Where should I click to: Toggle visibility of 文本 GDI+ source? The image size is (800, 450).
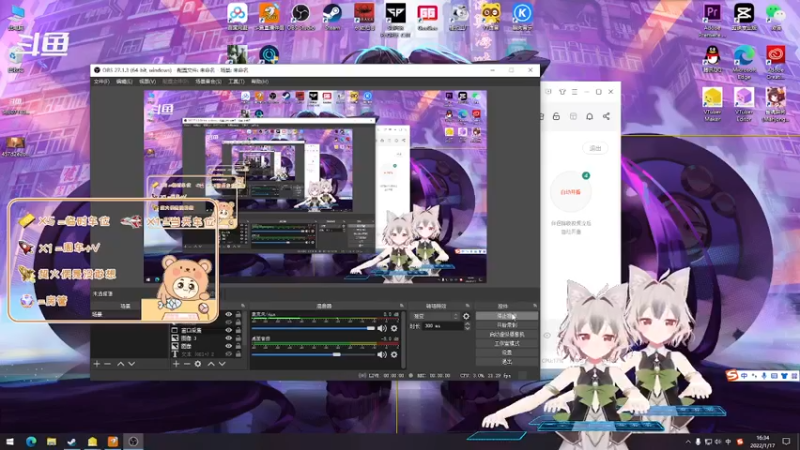pos(229,354)
